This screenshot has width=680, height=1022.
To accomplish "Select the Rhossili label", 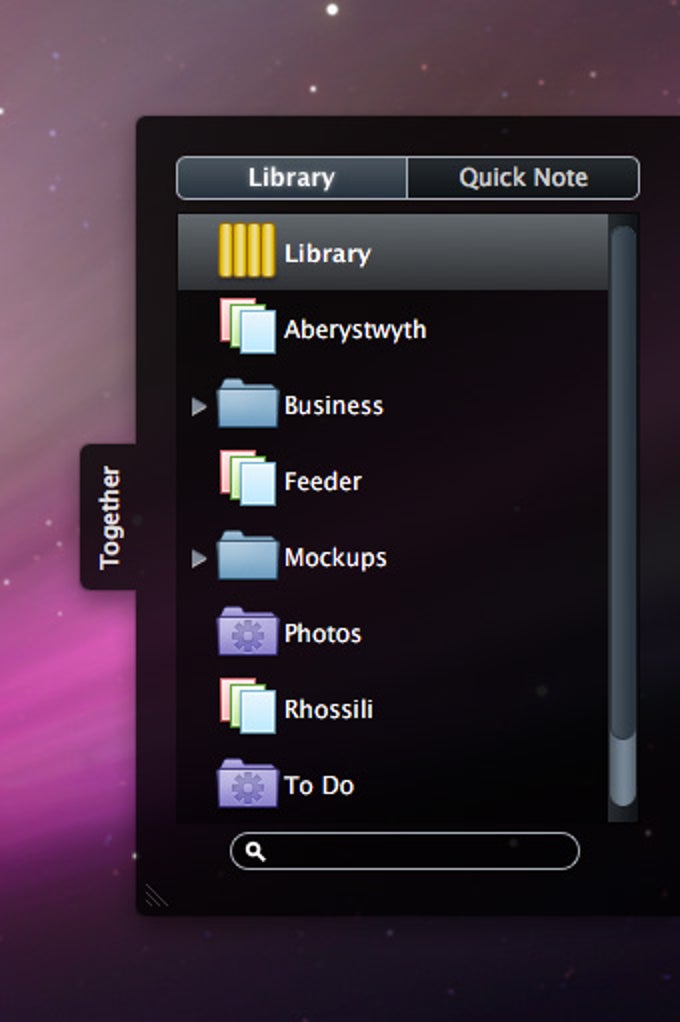I will pyautogui.click(x=329, y=709).
